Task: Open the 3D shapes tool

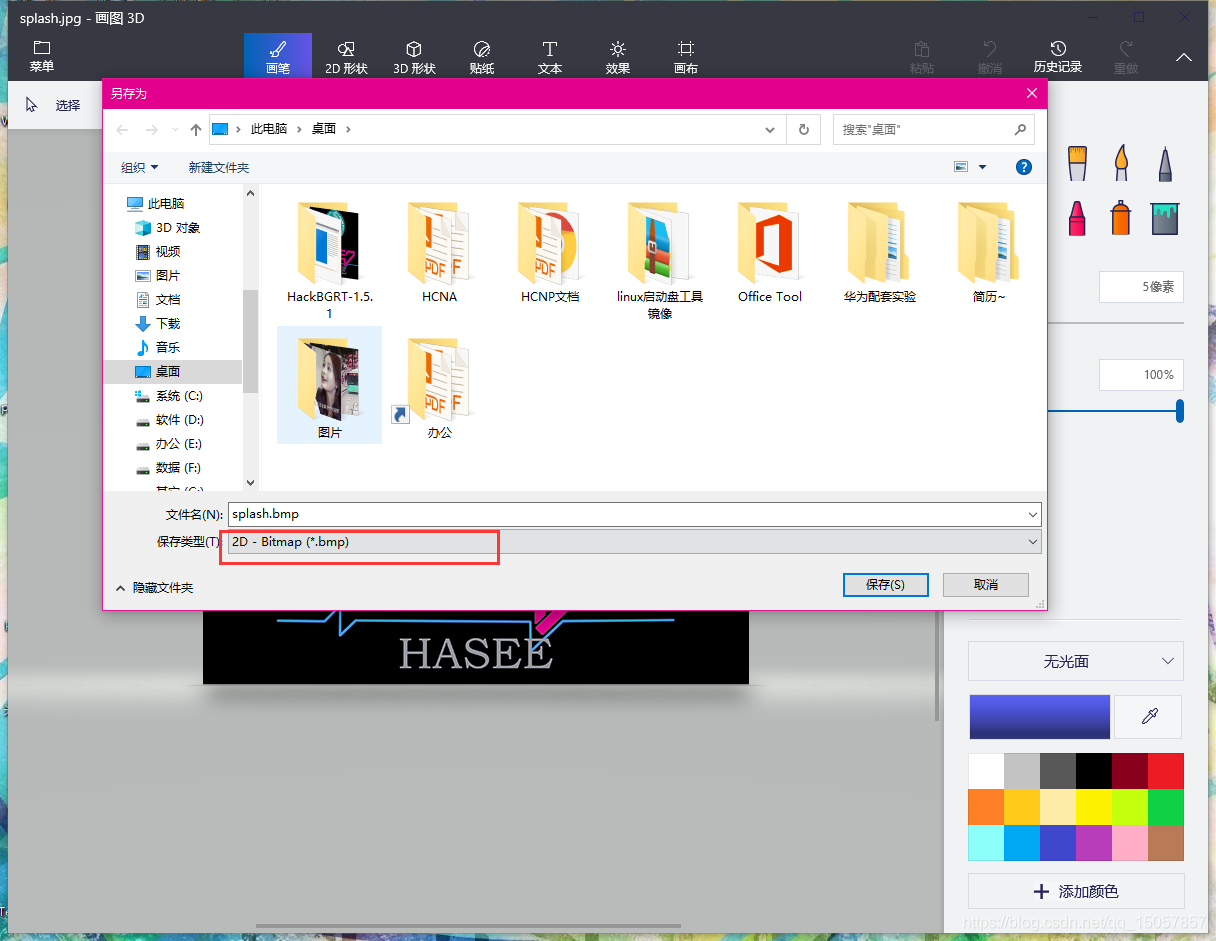Action: [415, 55]
